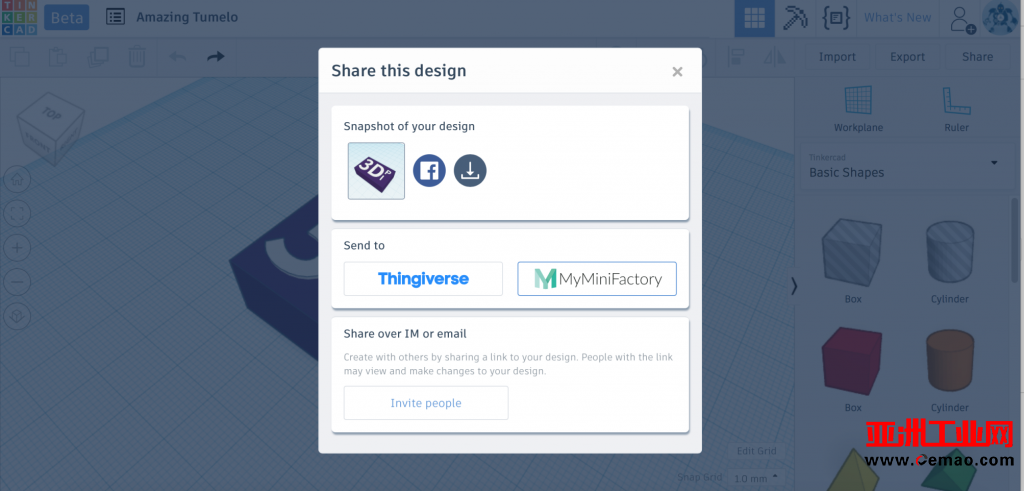The height and width of the screenshot is (491, 1024).
Task: Send design to MyMiniFactory
Action: [x=597, y=279]
